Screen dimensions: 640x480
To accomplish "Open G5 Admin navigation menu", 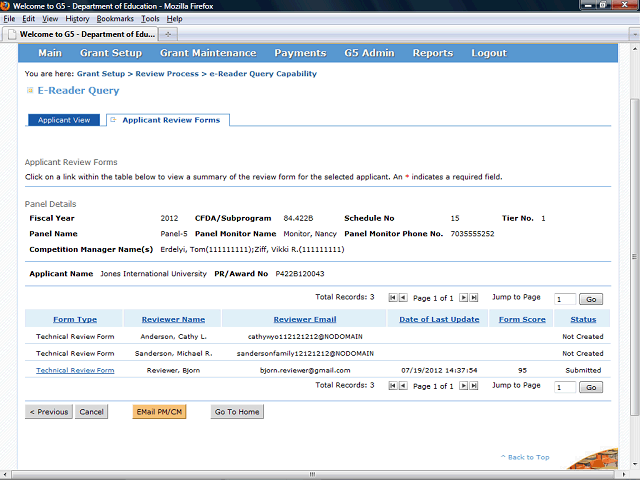I will [x=369, y=53].
